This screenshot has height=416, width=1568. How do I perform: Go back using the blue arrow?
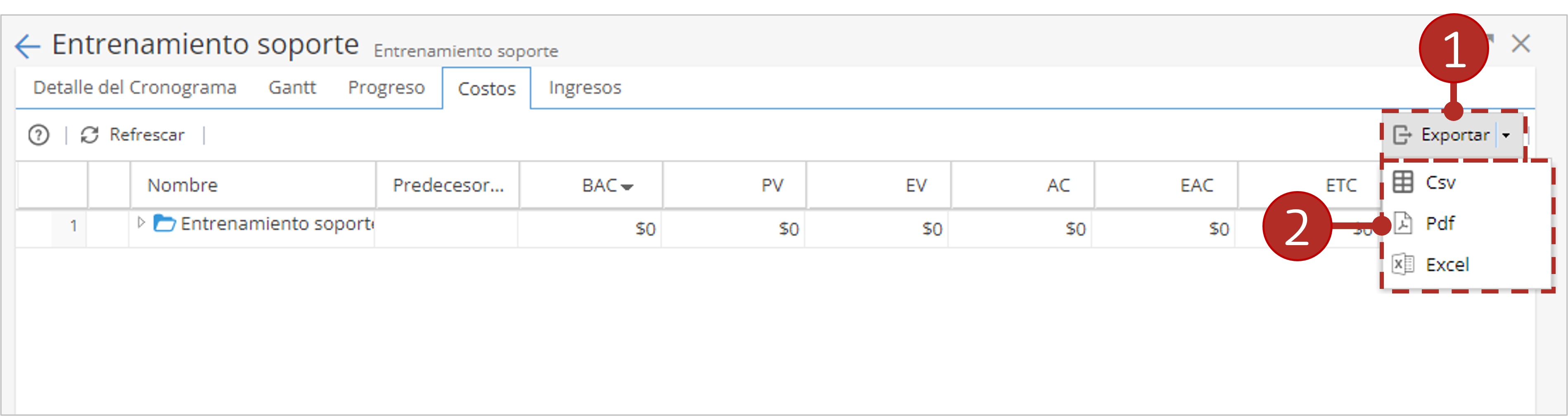pyautogui.click(x=27, y=46)
